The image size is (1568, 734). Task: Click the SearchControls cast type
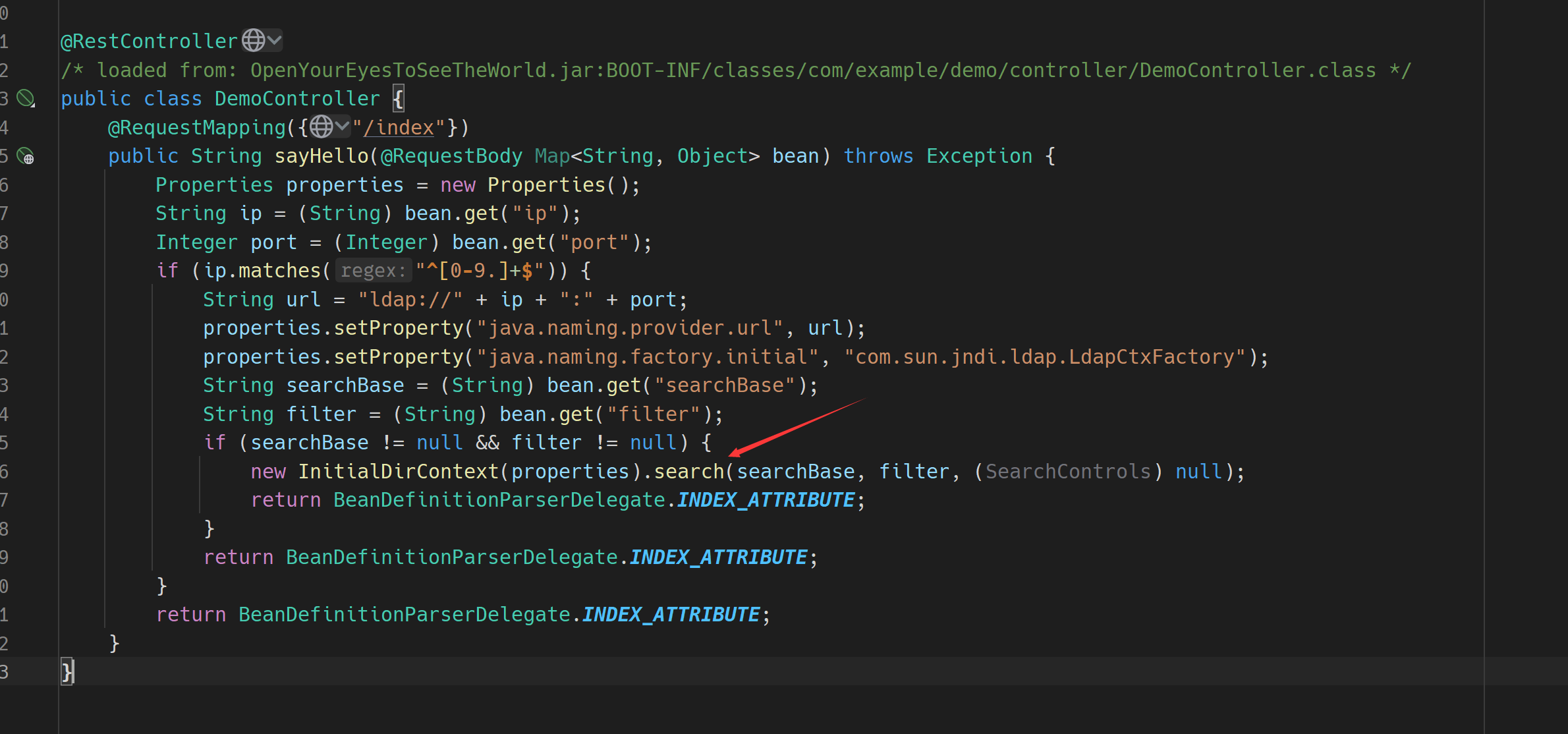[x=1068, y=472]
